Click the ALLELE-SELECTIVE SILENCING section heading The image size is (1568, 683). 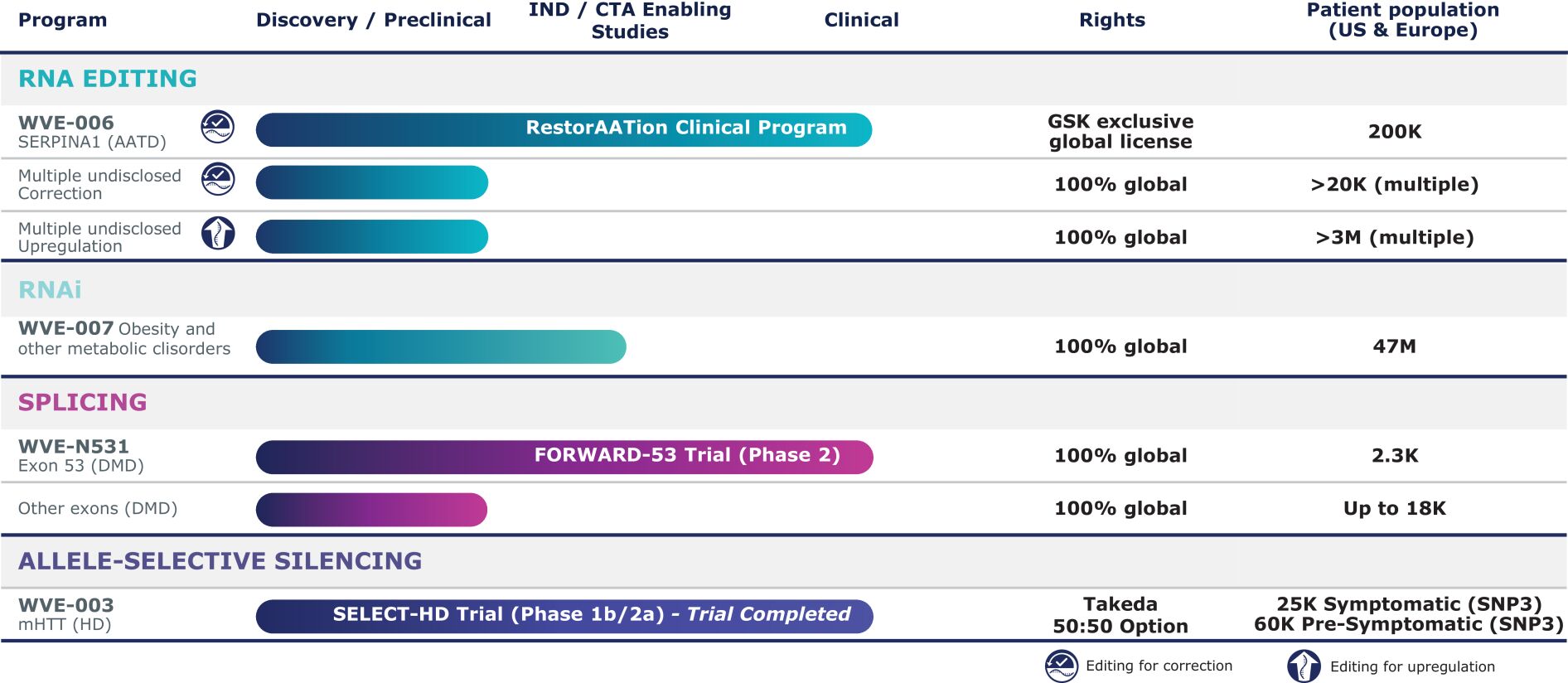pos(220,561)
